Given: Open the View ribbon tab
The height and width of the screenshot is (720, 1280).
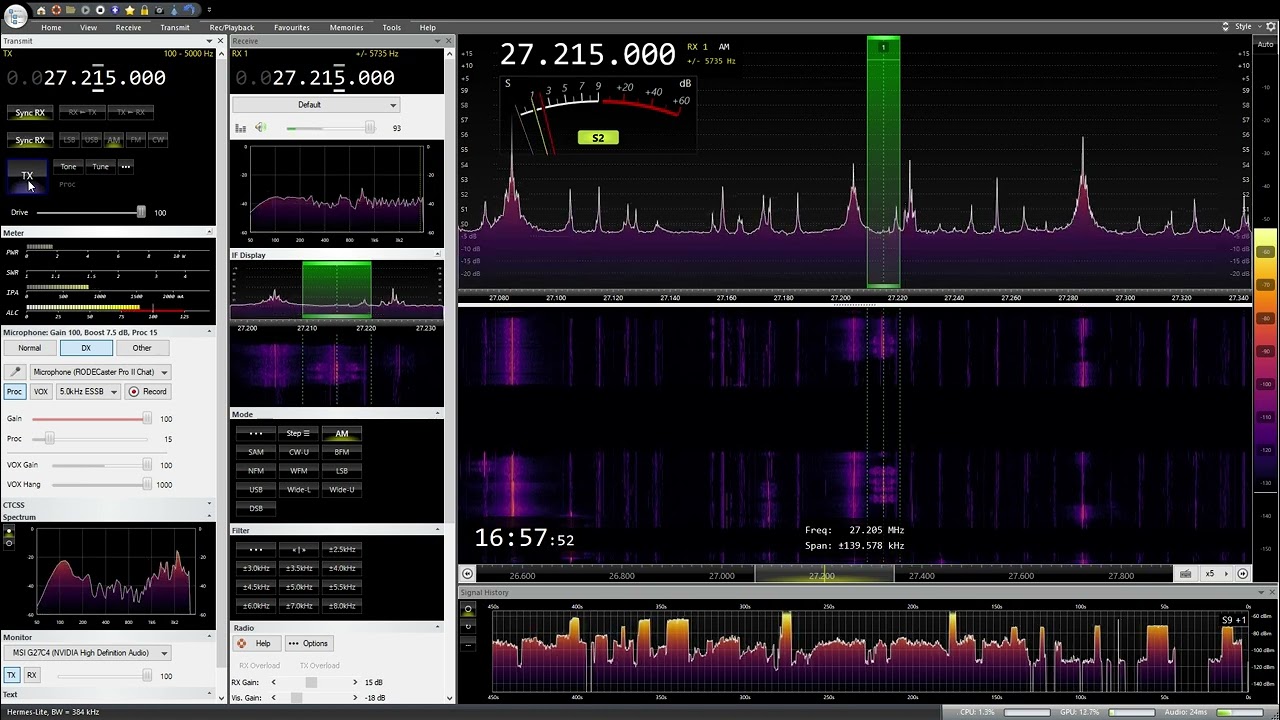Looking at the screenshot, I should [88, 28].
